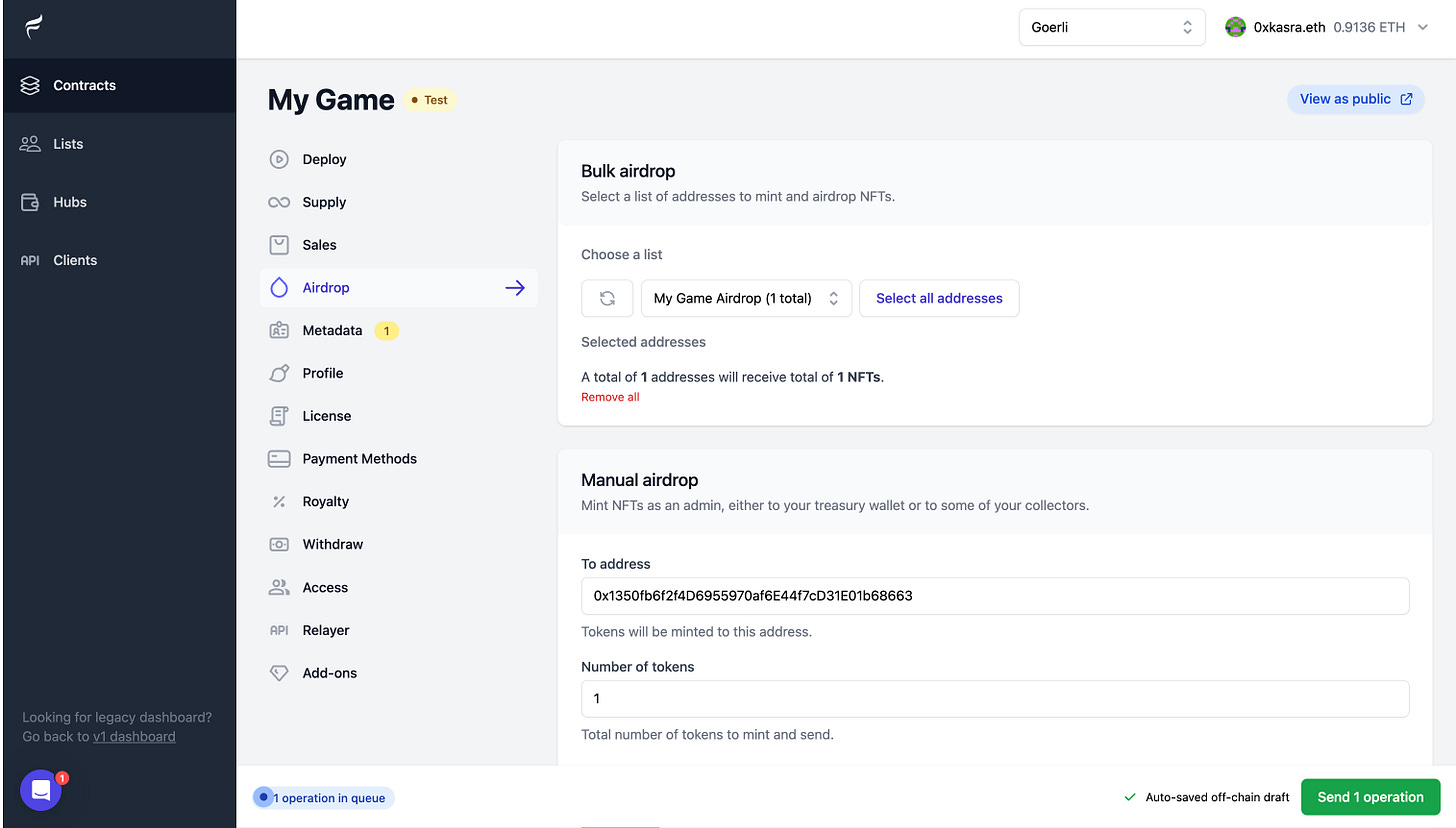This screenshot has width=1456, height=828.
Task: Open Contracts in the sidebar
Action: tap(118, 85)
